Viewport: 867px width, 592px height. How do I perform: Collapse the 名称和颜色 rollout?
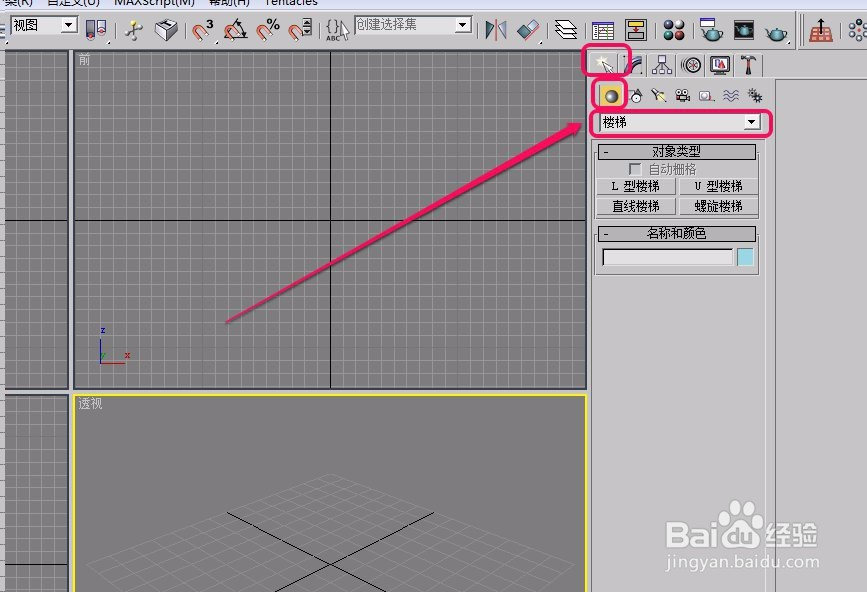(x=677, y=233)
